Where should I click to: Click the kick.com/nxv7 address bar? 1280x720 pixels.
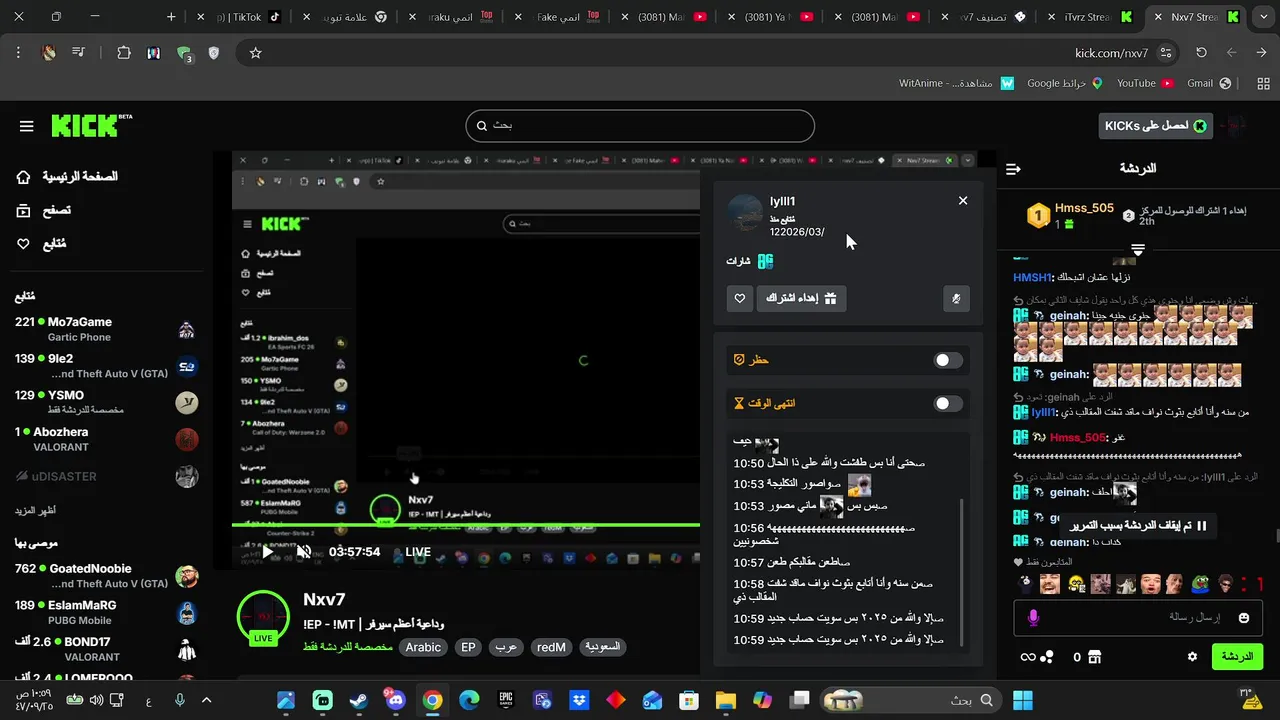[x=1111, y=53]
